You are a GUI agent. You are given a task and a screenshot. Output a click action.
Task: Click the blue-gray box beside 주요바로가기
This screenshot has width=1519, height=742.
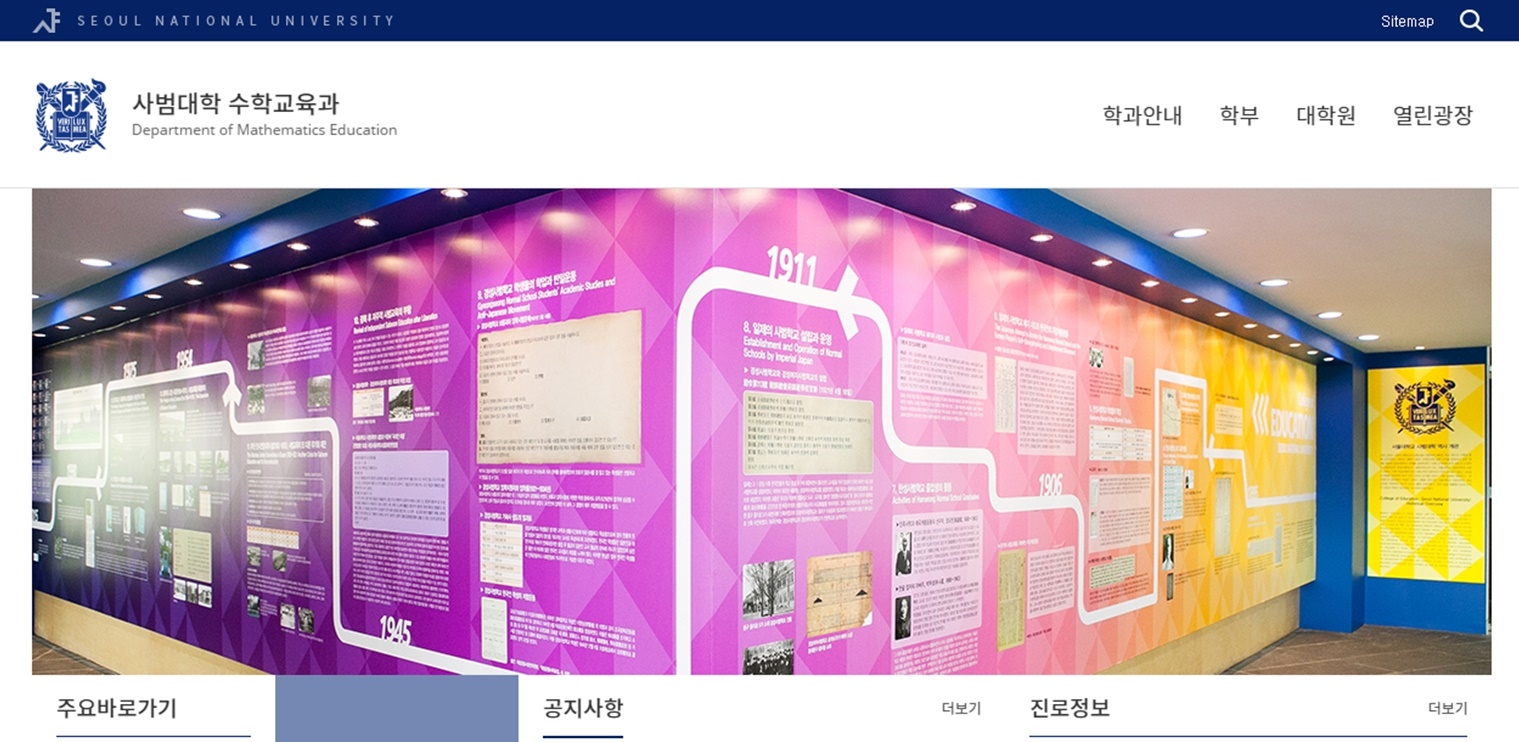[396, 708]
